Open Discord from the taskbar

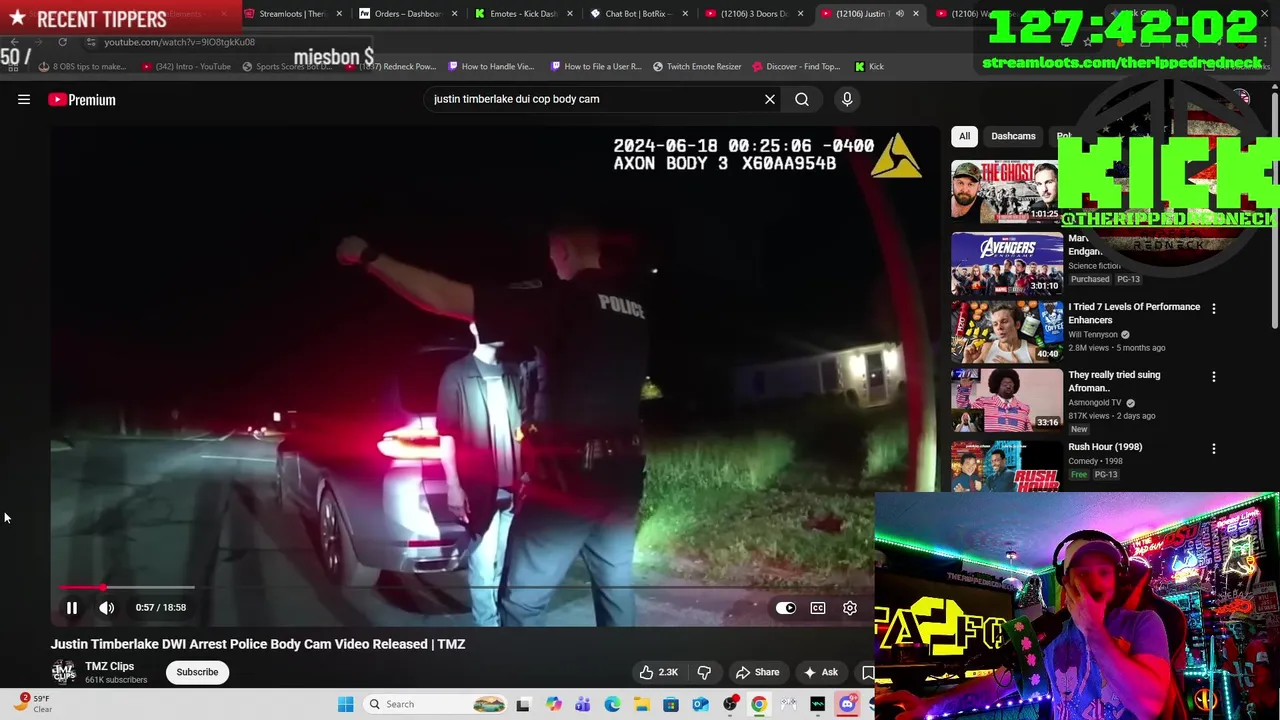coord(847,704)
